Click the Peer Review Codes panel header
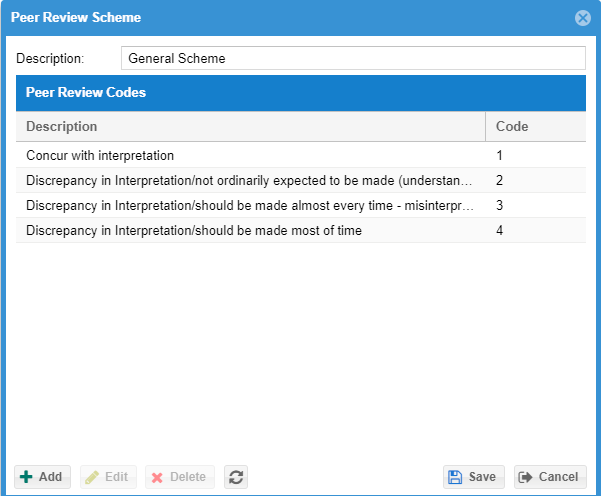This screenshot has width=601, height=496. [x=301, y=93]
